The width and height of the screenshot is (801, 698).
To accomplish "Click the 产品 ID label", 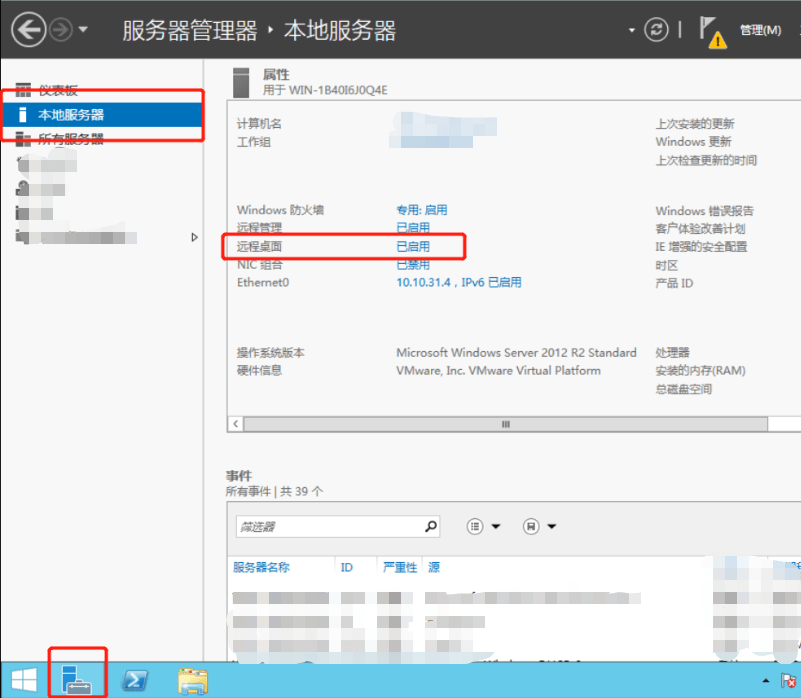I will 674,283.
